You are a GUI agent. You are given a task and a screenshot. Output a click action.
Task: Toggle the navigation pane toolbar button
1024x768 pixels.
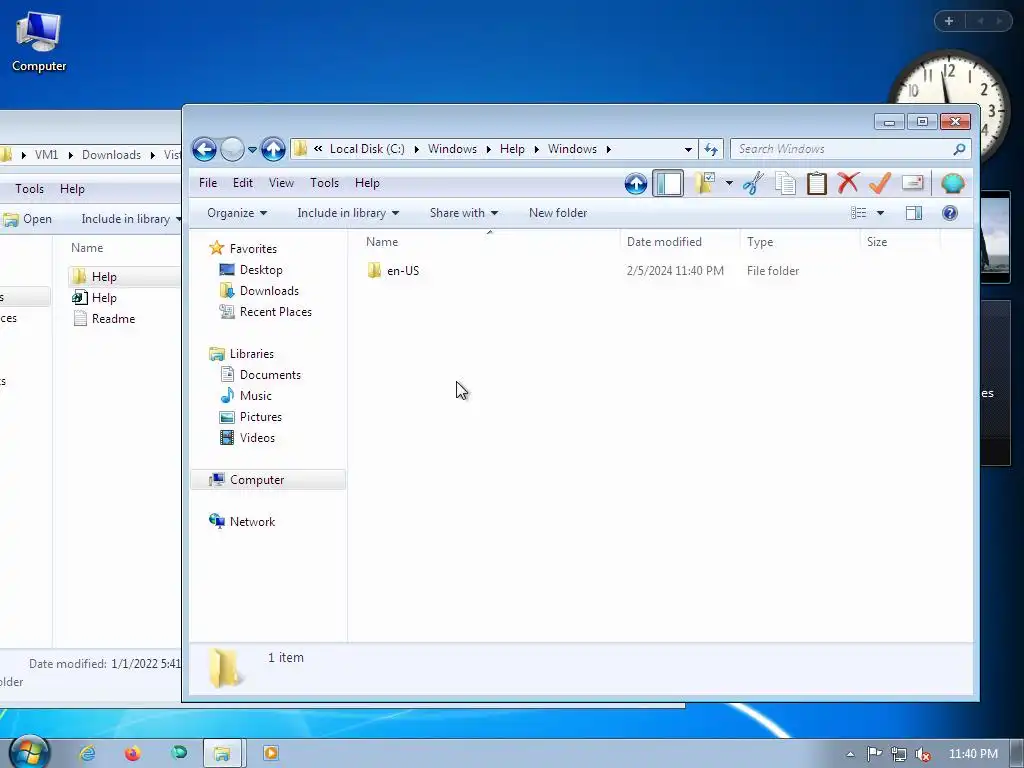click(668, 184)
